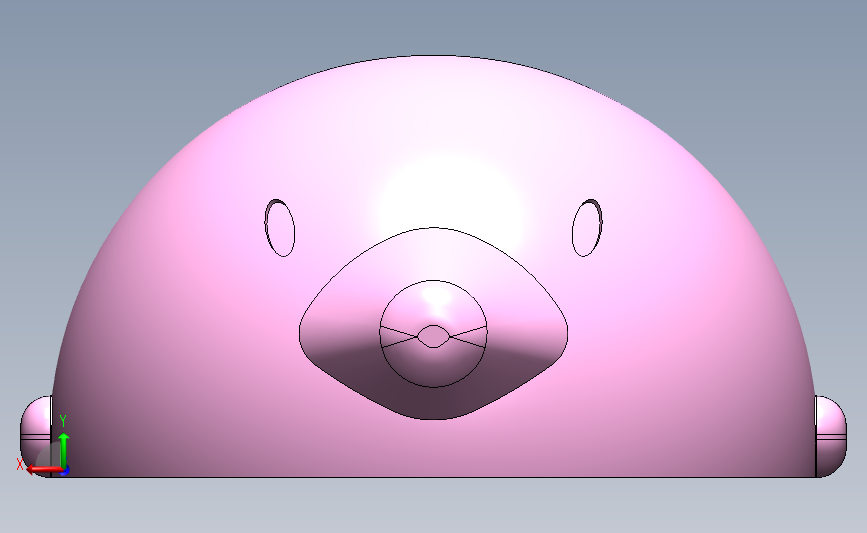
Task: Select the left oval eye on the model
Action: 280,228
